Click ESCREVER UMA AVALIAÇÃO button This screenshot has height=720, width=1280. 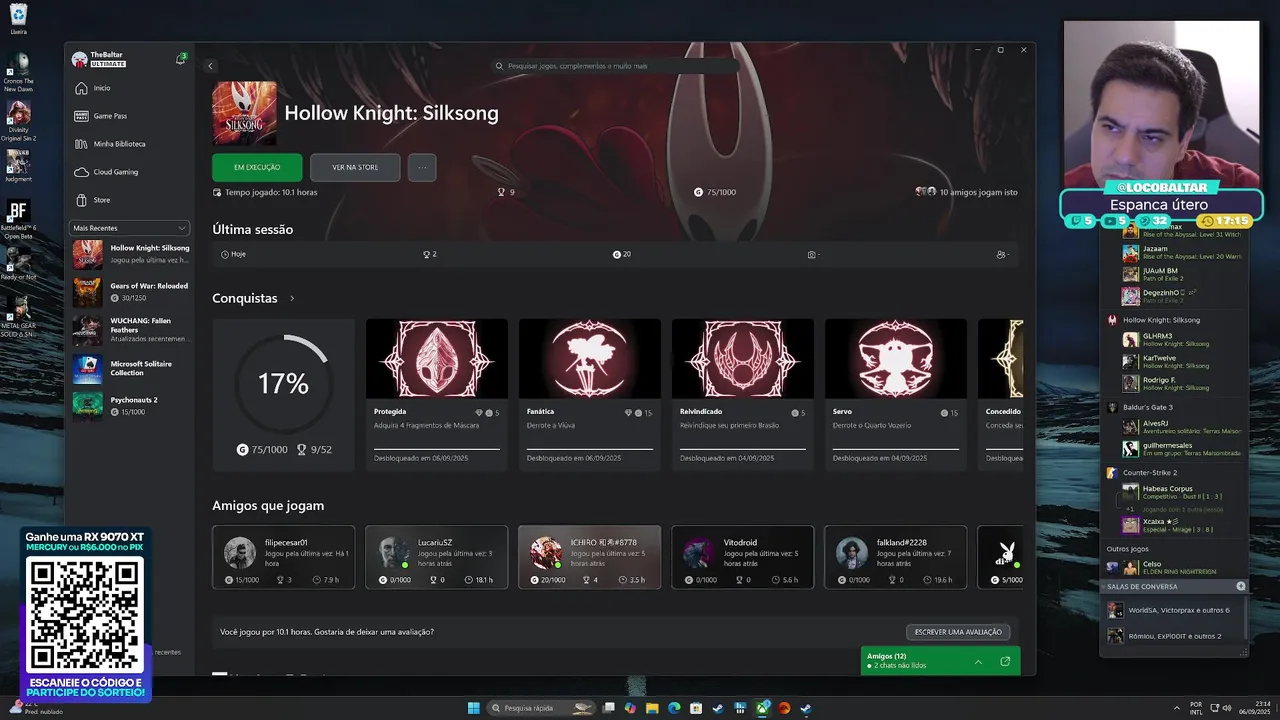click(x=958, y=632)
